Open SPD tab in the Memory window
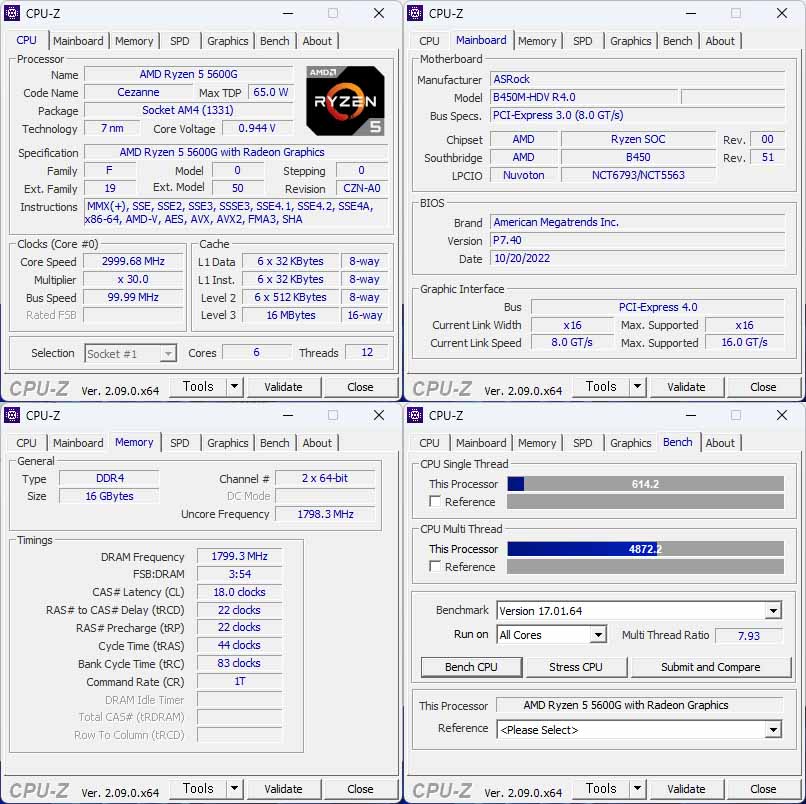The height and width of the screenshot is (804, 806). tap(179, 443)
